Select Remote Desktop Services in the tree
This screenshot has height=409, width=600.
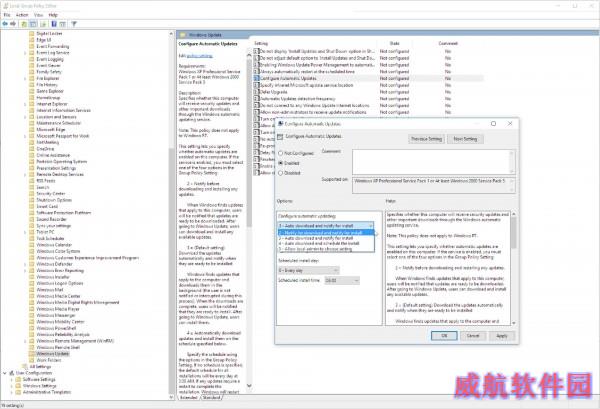coord(60,174)
